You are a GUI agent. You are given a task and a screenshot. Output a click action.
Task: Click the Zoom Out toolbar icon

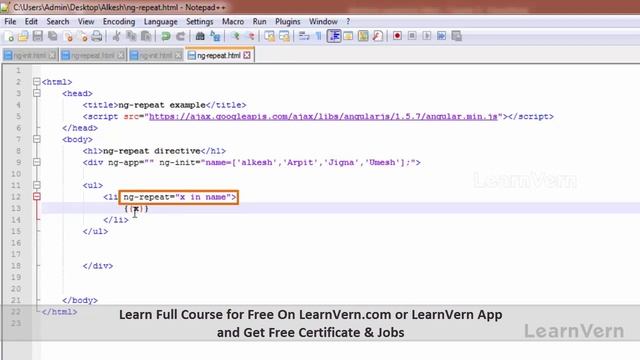click(250, 36)
